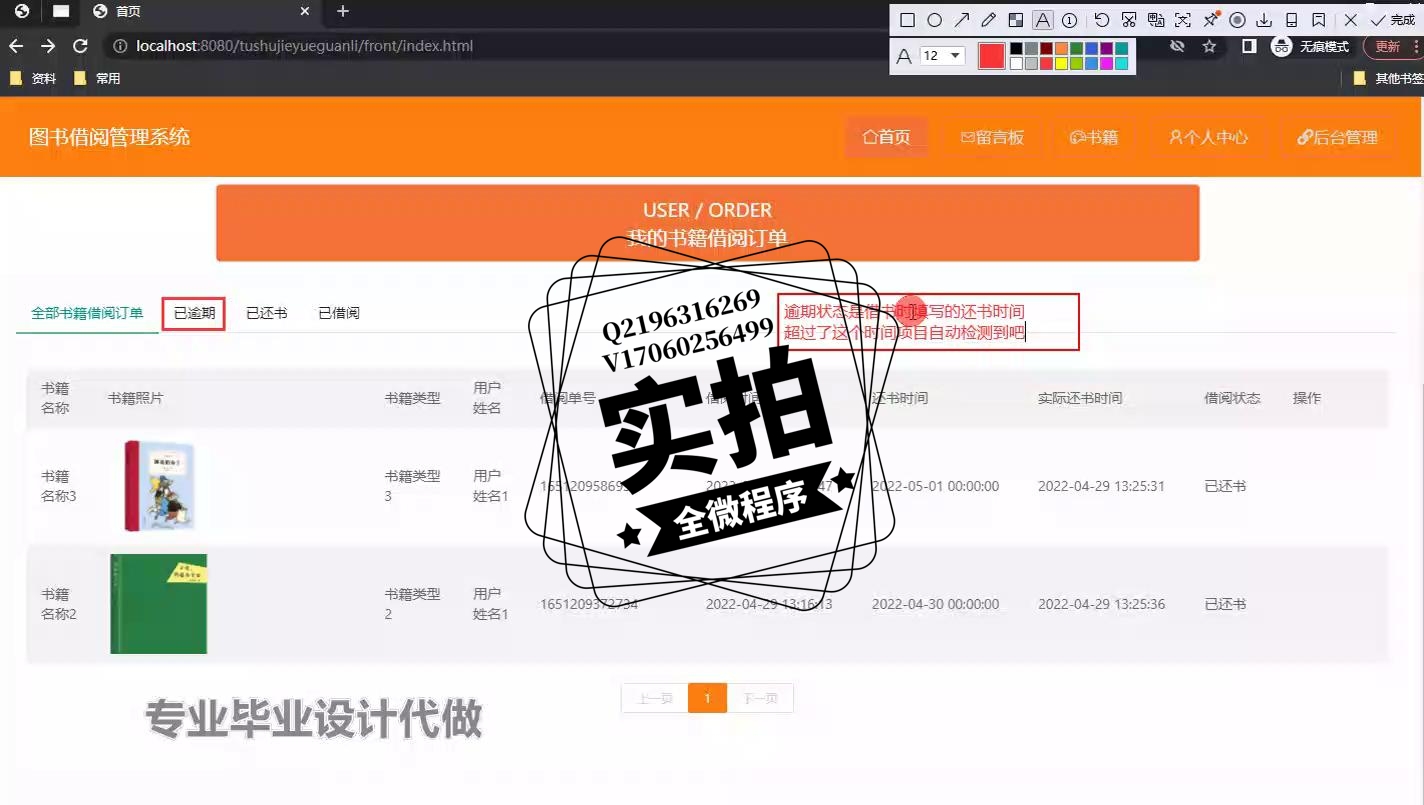This screenshot has width=1424, height=805.
Task: Go to 首页 in site navigation
Action: (886, 137)
